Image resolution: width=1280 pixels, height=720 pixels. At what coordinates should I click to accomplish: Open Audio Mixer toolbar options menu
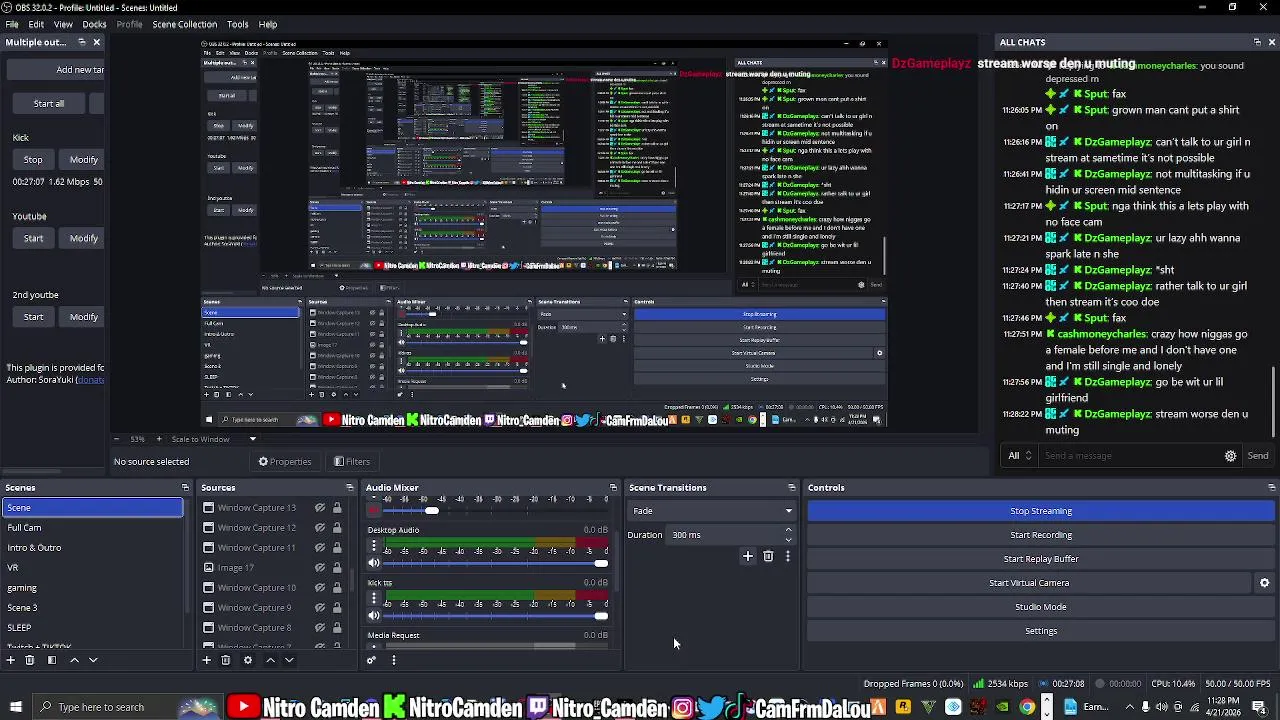pos(393,660)
